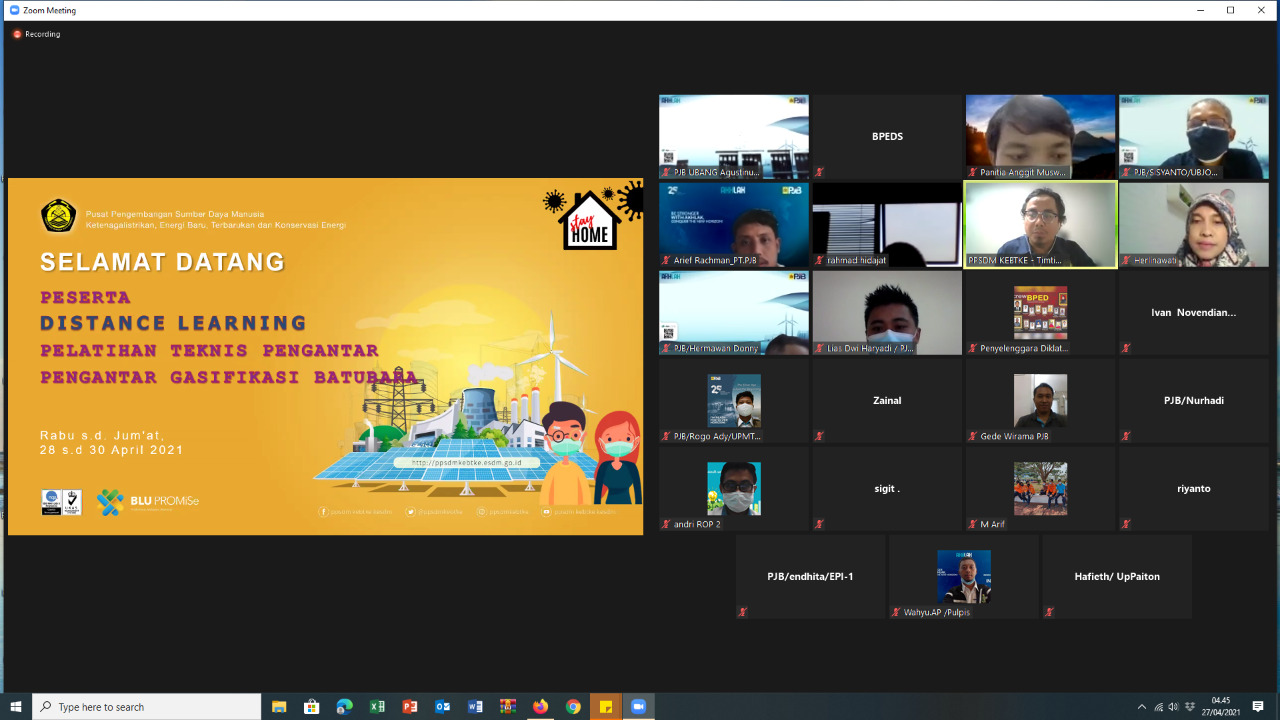Open the Windows notification center
This screenshot has height=720, width=1280.
[1258, 707]
